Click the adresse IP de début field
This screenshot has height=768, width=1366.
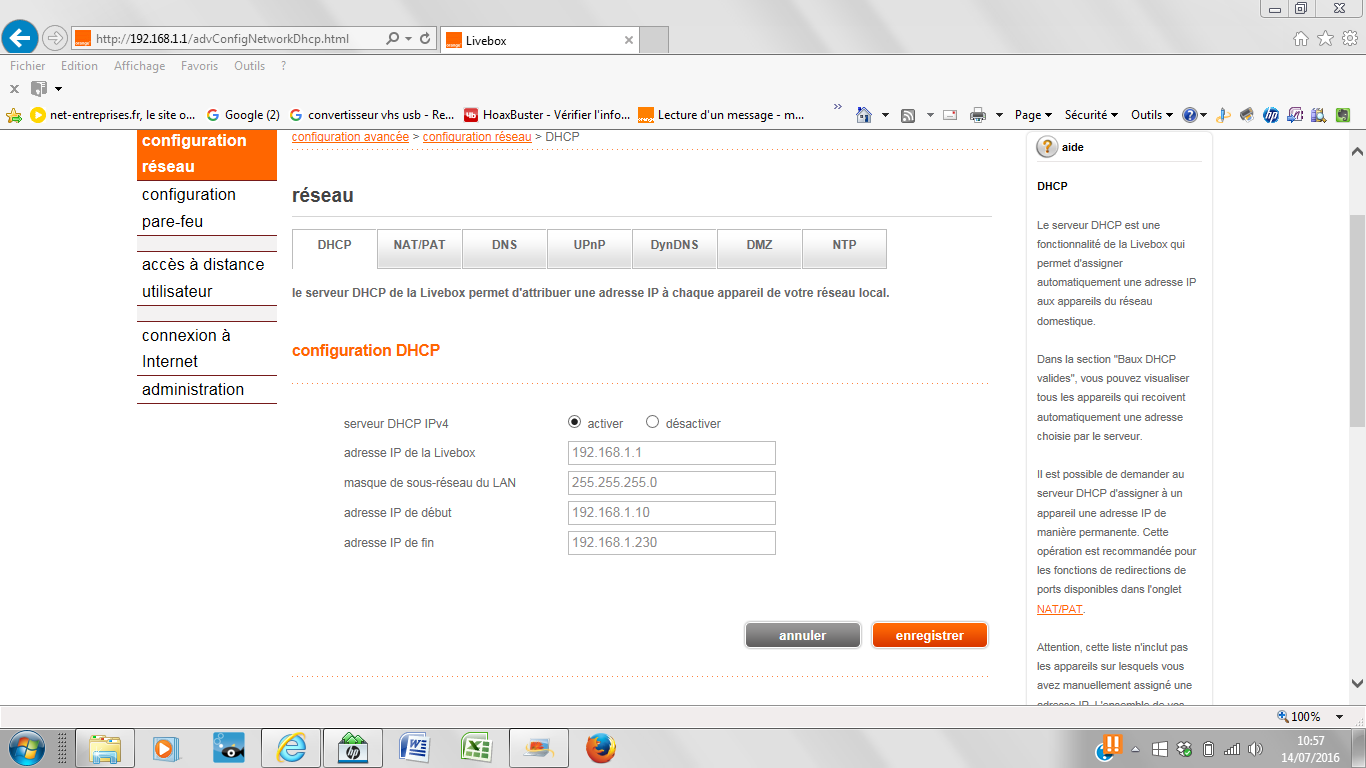point(671,513)
